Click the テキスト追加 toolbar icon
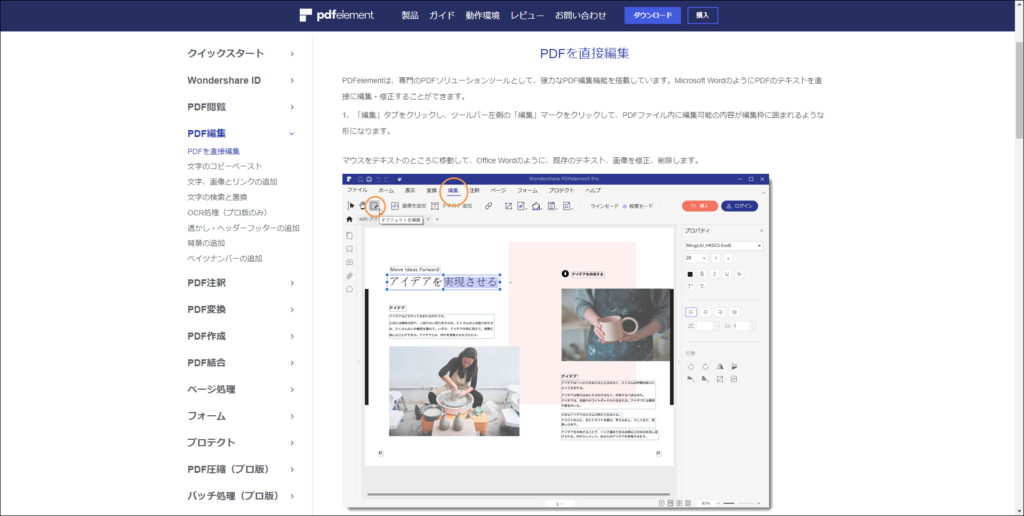This screenshot has width=1024, height=516. coord(435,206)
